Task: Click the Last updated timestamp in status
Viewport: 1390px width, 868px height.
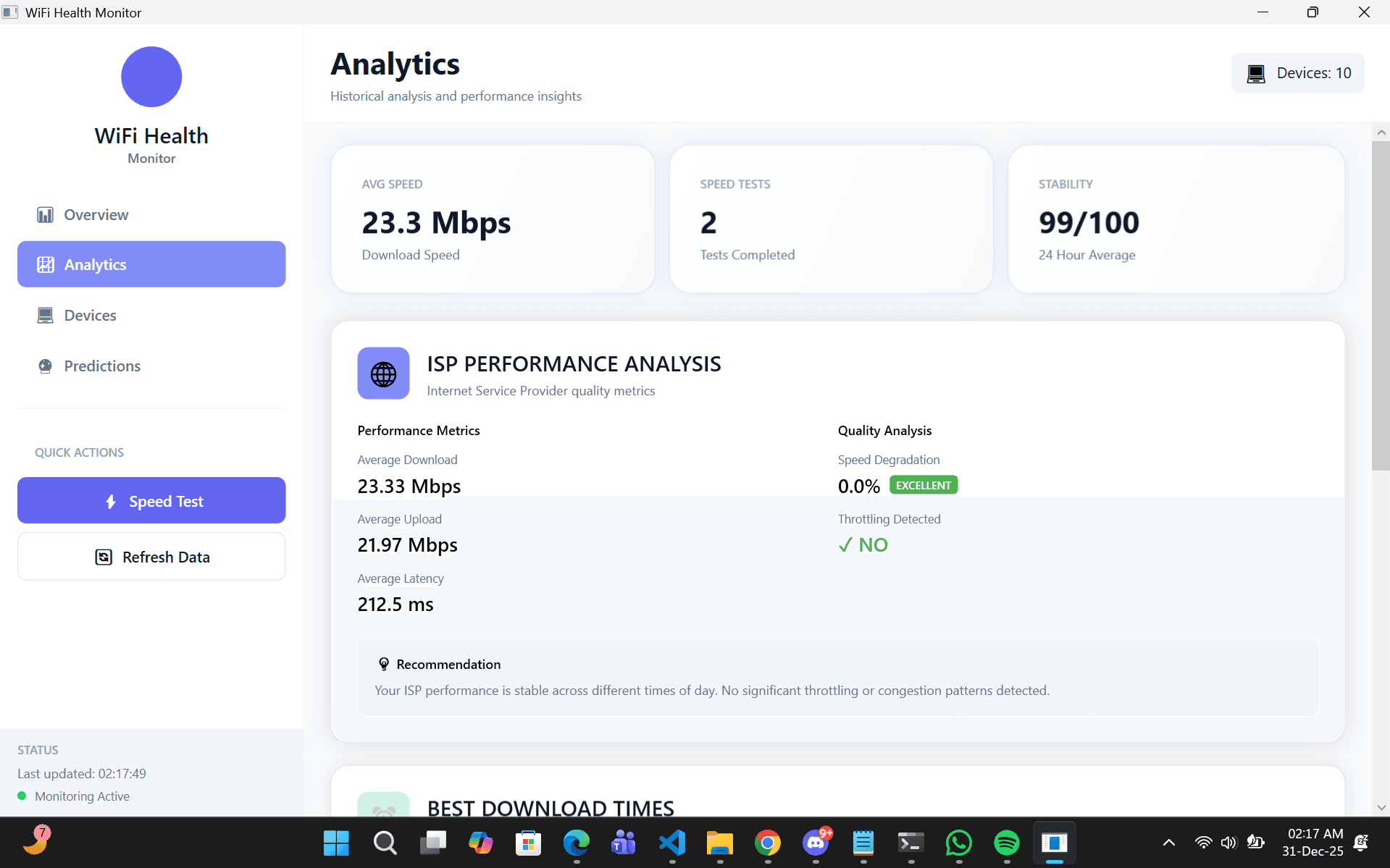Action: click(x=82, y=773)
